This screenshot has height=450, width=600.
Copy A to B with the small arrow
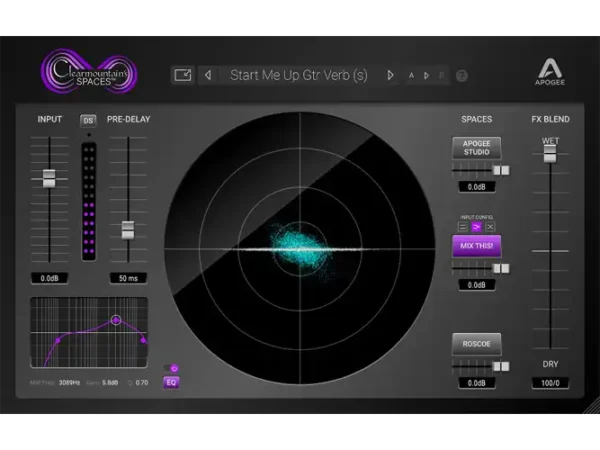426,75
